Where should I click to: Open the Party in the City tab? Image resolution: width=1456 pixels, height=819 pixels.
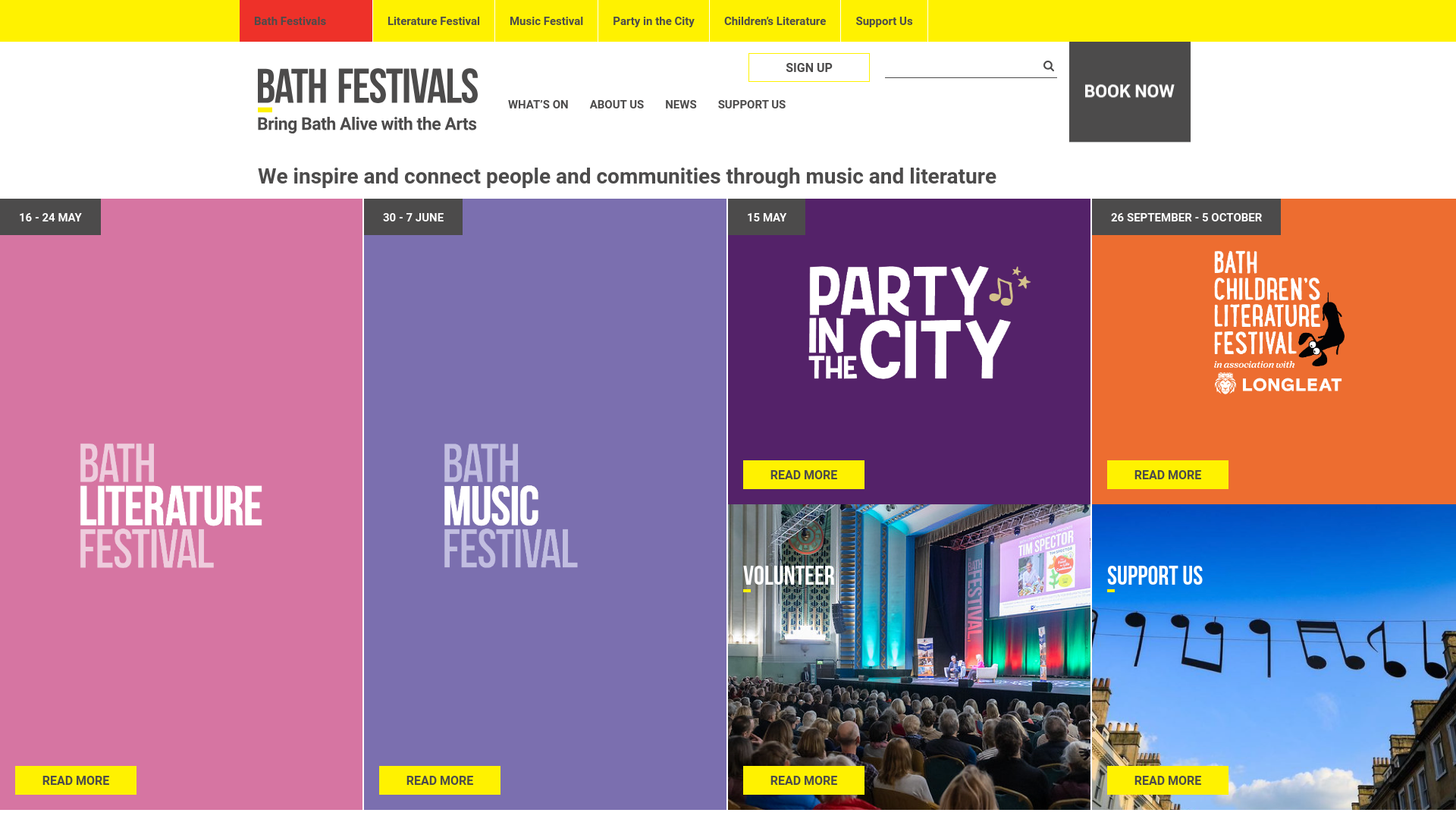click(654, 21)
